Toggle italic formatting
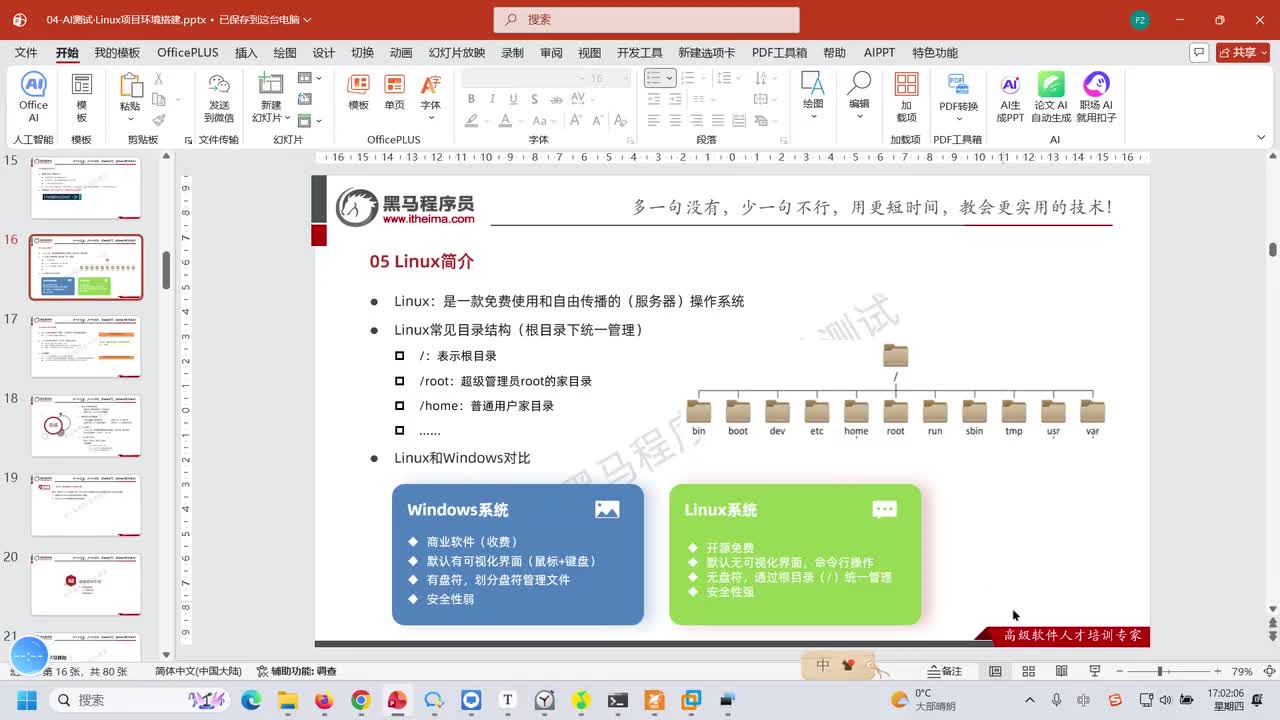The height and width of the screenshot is (720, 1280). pyautogui.click(x=492, y=99)
